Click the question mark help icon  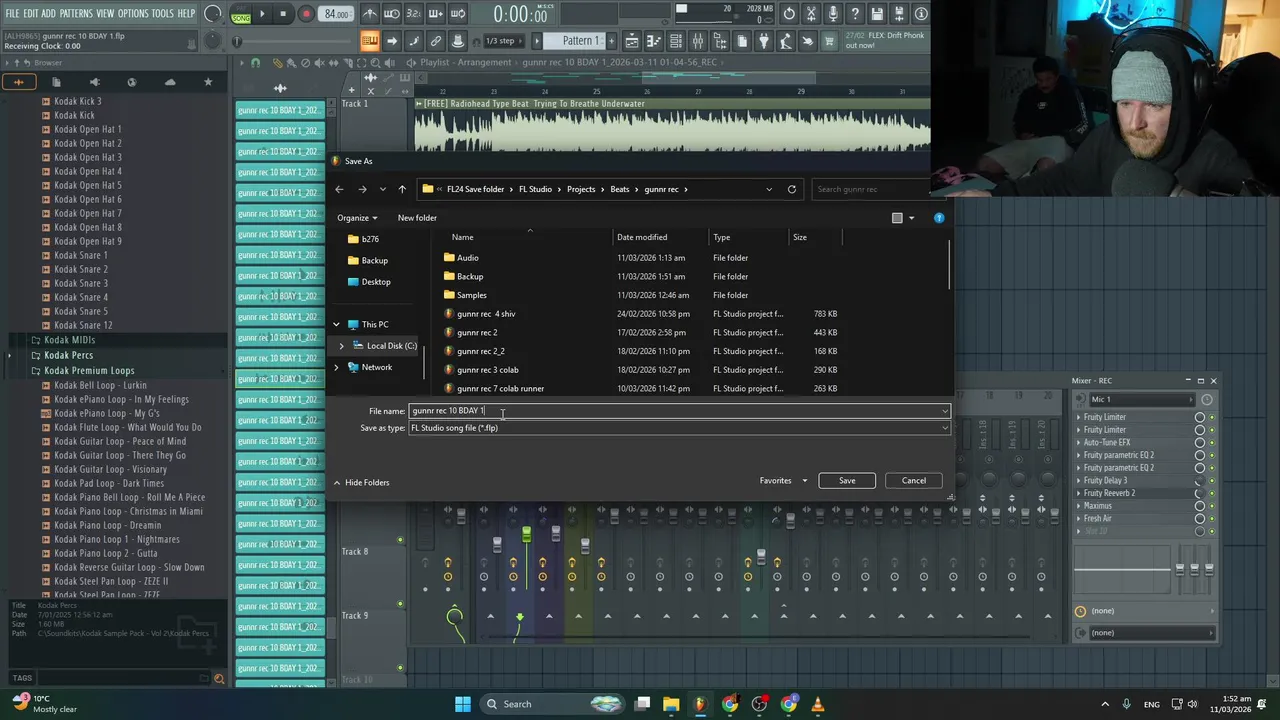click(x=855, y=14)
